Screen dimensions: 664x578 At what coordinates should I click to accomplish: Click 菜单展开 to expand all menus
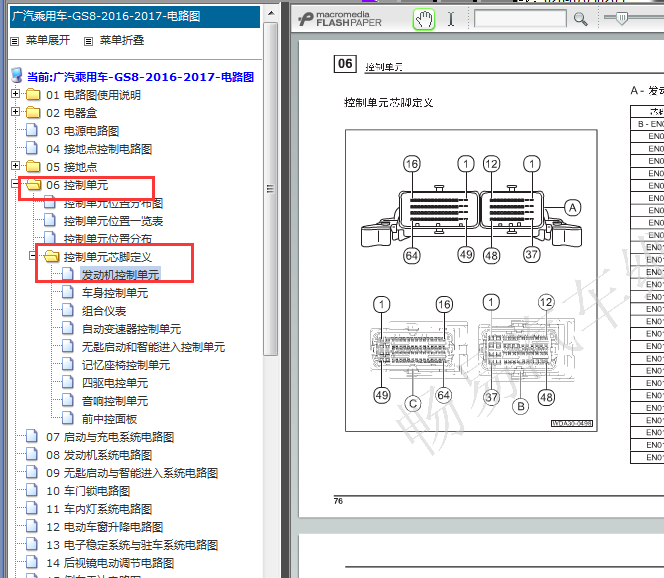pos(48,40)
